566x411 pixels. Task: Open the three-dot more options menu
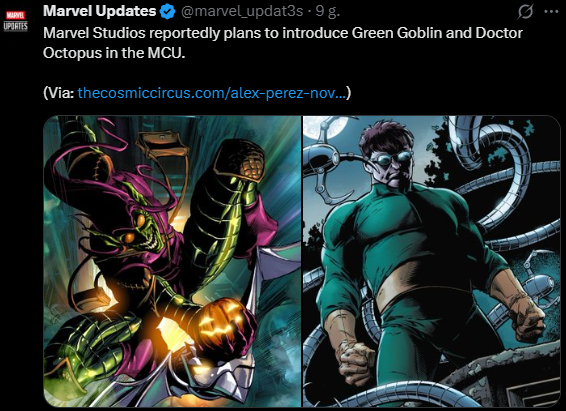[x=551, y=12]
